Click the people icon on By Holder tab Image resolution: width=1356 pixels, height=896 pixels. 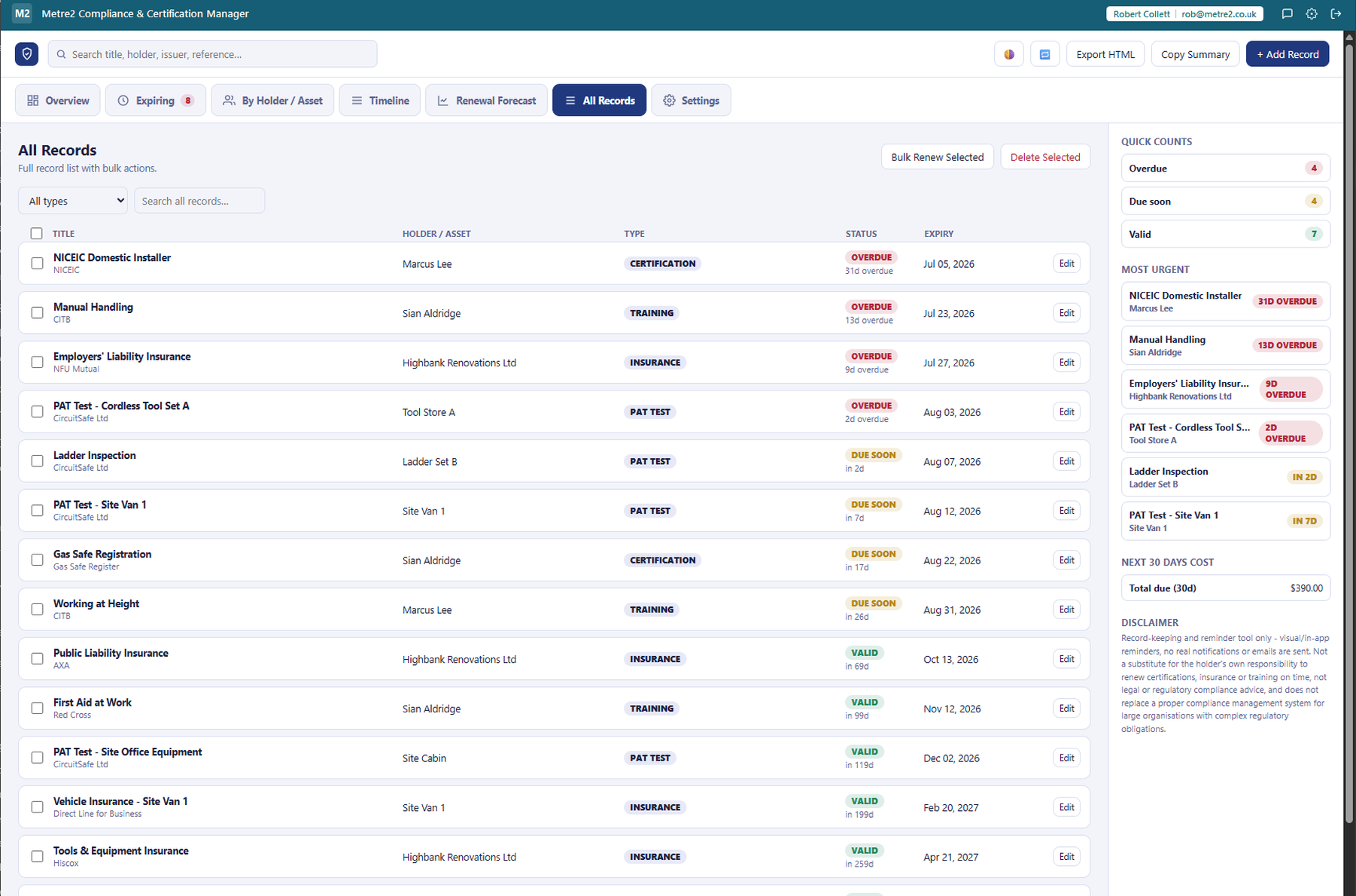[x=230, y=100]
